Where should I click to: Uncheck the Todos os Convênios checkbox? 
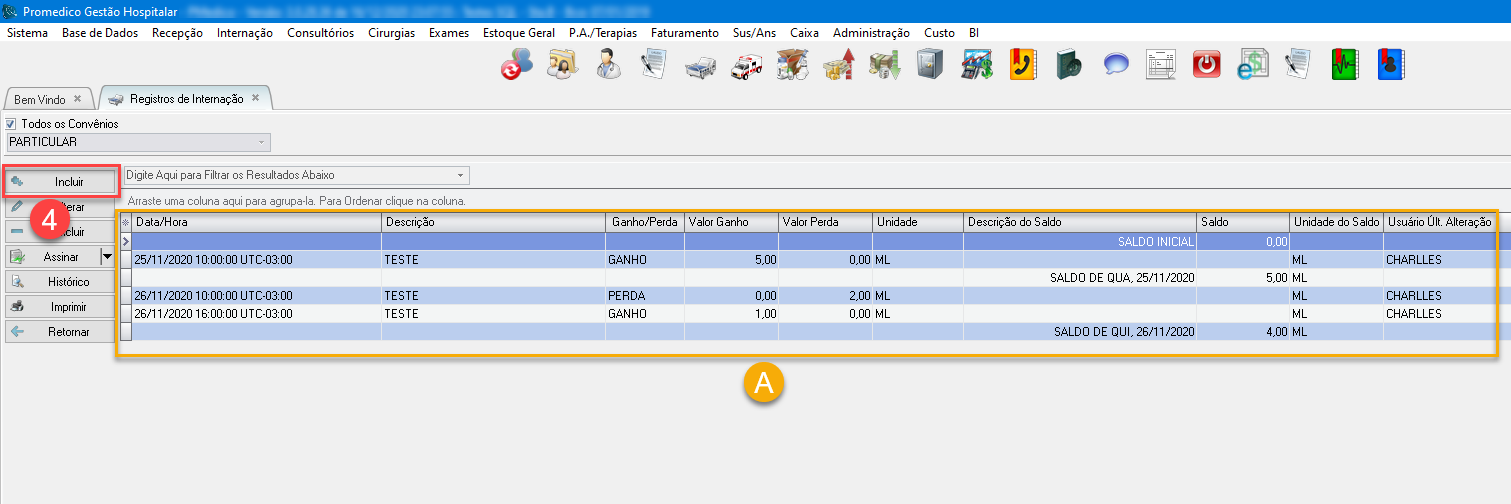pyautogui.click(x=12, y=124)
